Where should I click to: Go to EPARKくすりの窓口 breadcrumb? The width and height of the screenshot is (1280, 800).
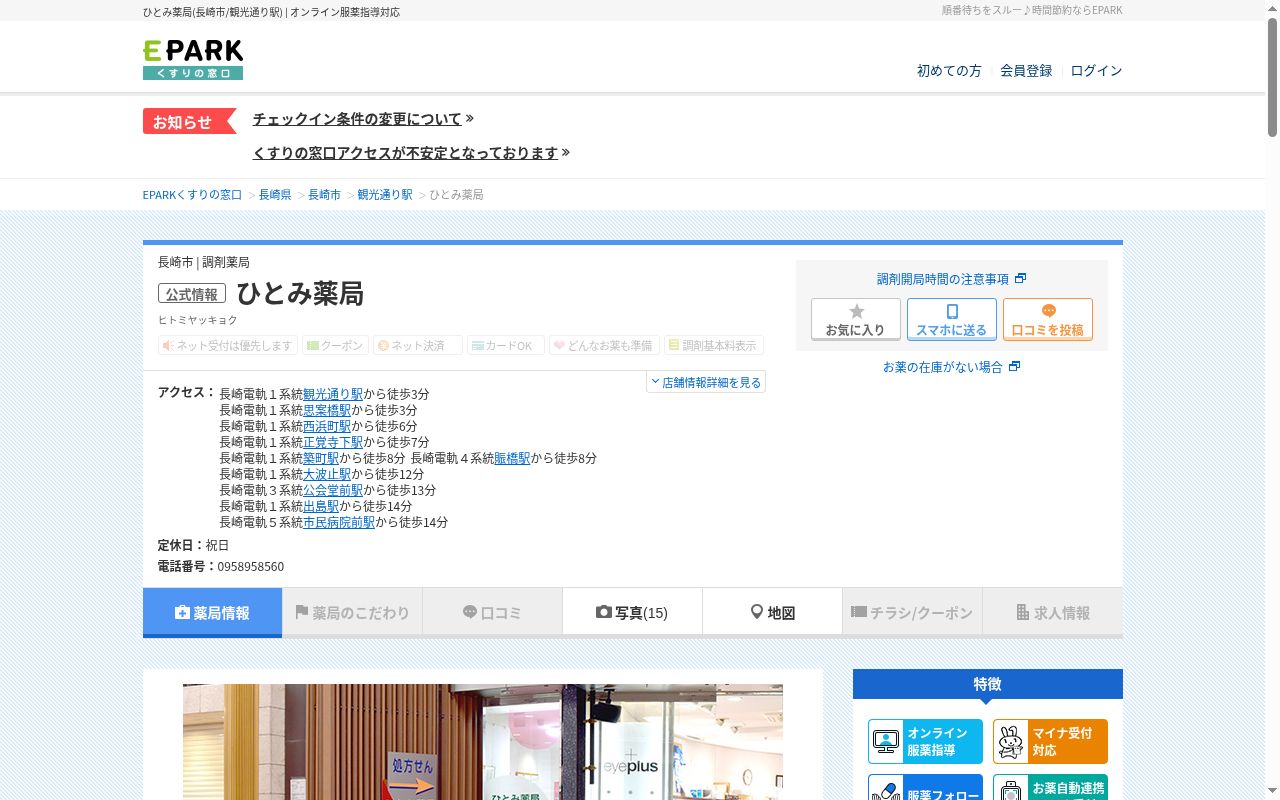(192, 195)
